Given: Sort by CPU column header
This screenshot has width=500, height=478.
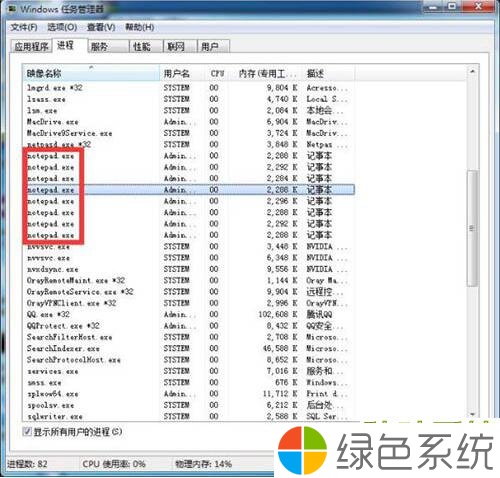Looking at the screenshot, I should pos(217,73).
